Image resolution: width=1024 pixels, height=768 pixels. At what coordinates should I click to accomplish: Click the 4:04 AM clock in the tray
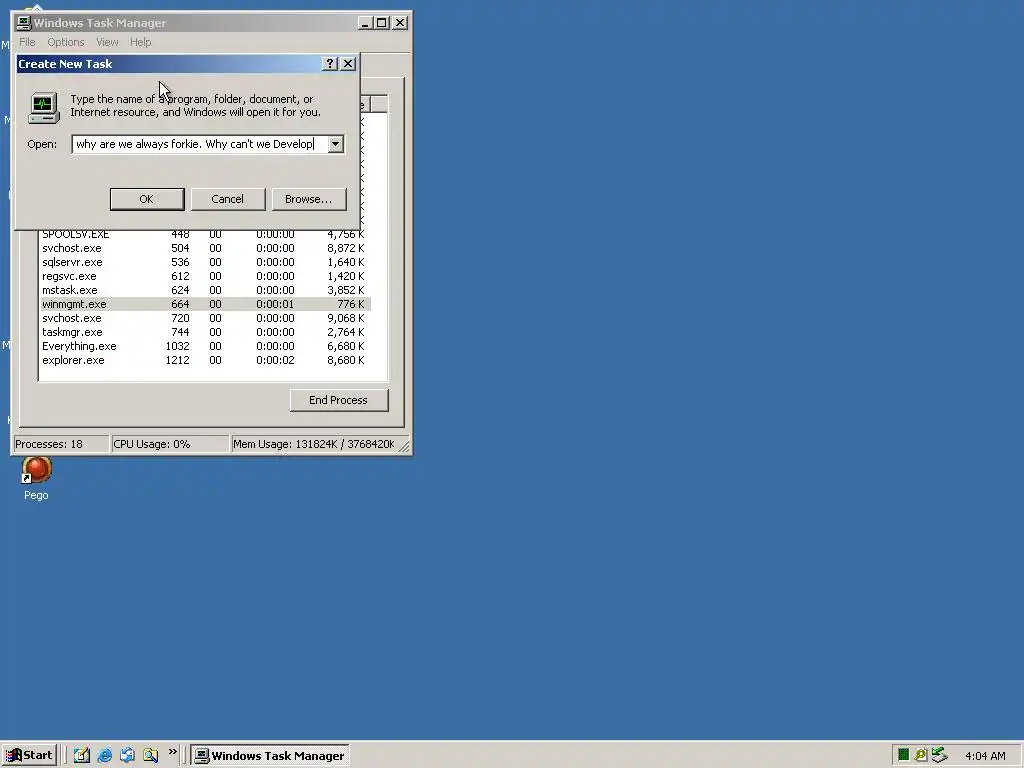click(985, 756)
